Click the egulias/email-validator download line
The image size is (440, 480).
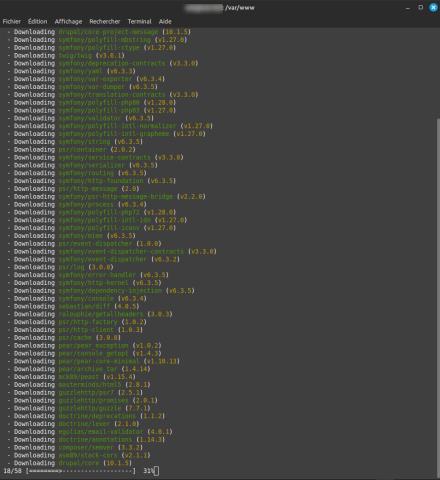point(90,432)
